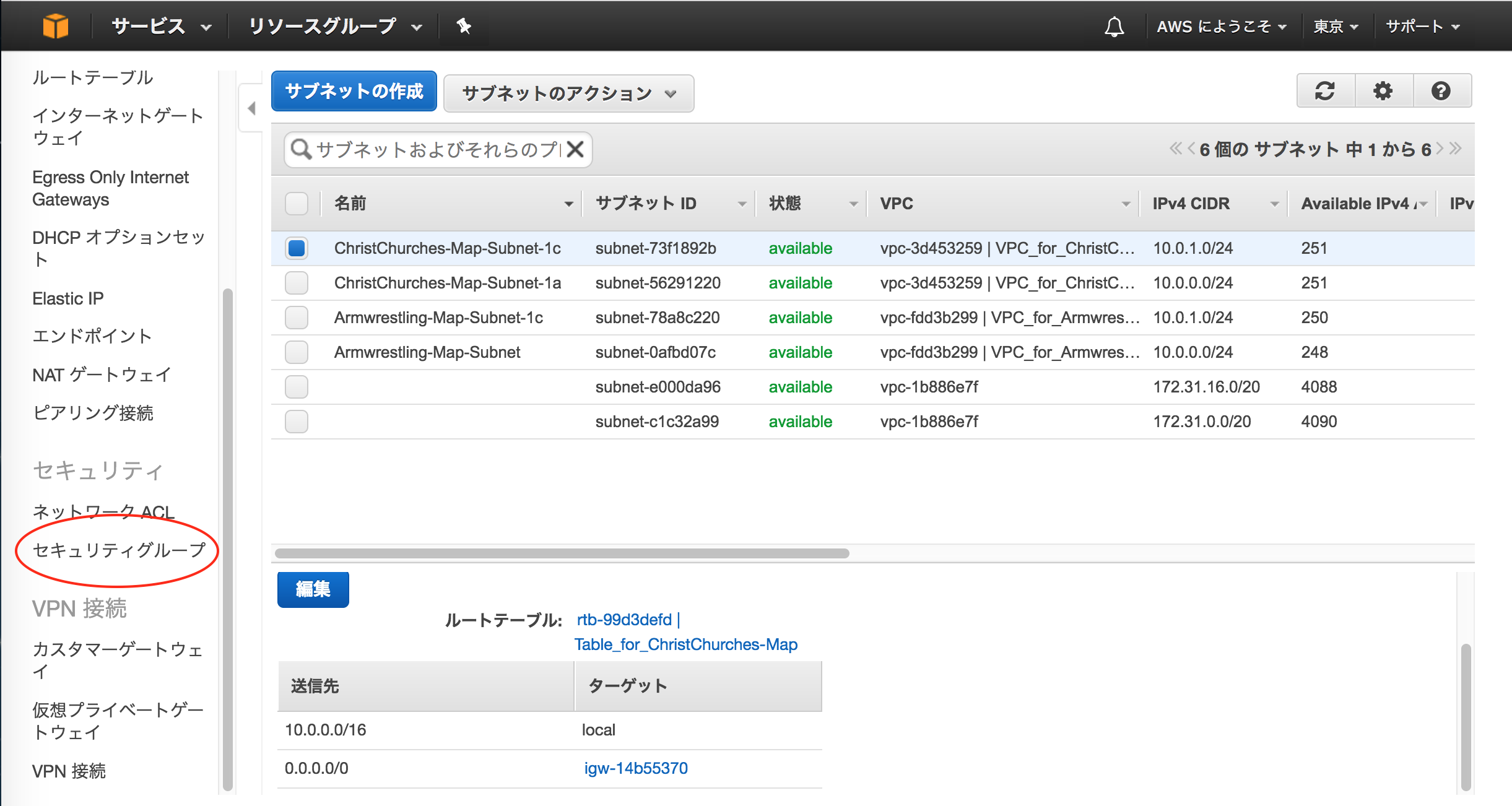The height and width of the screenshot is (806, 1512).
Task: Open the サポート menu
Action: coord(1423,27)
